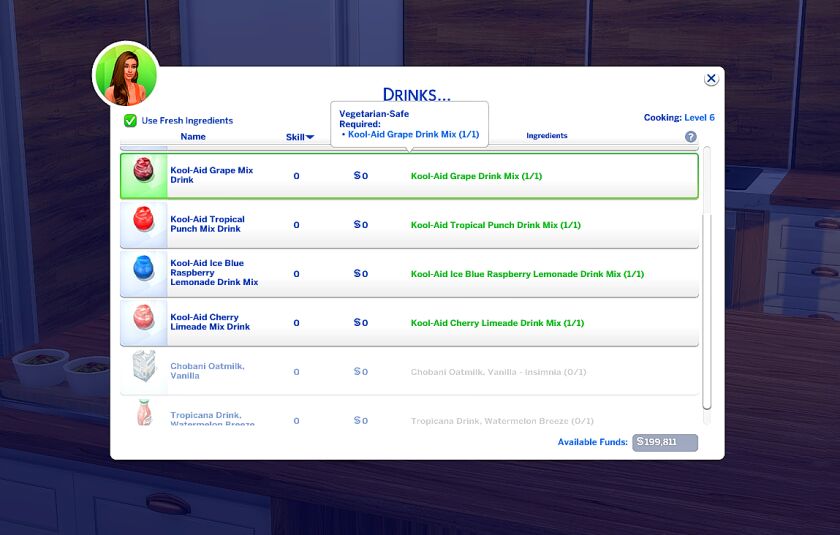Click Kool-Aid Tropical Punch Drink Mix ingredient
This screenshot has width=840, height=535.
click(496, 225)
